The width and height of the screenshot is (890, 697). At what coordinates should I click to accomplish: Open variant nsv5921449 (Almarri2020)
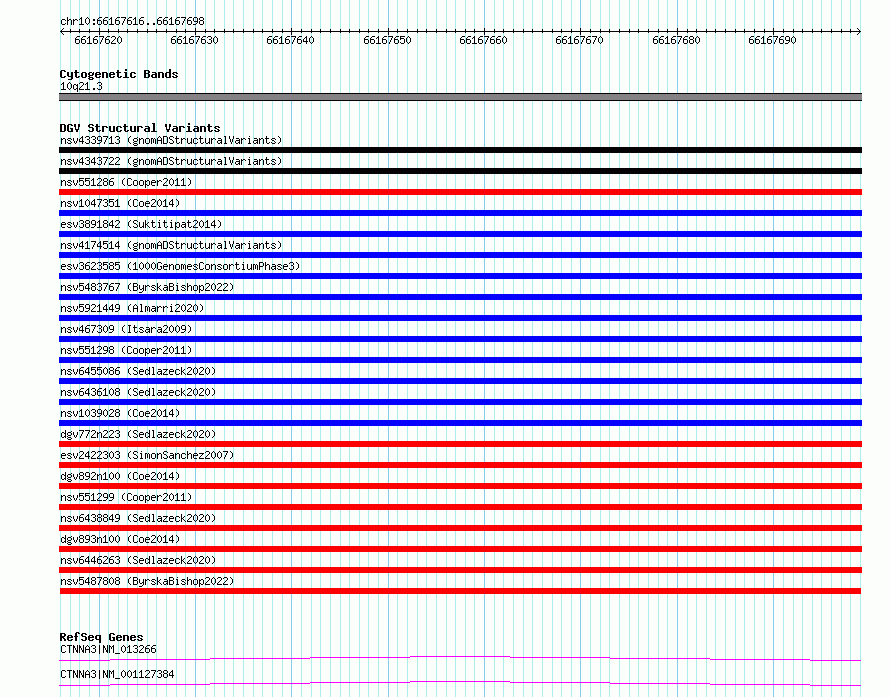132,308
